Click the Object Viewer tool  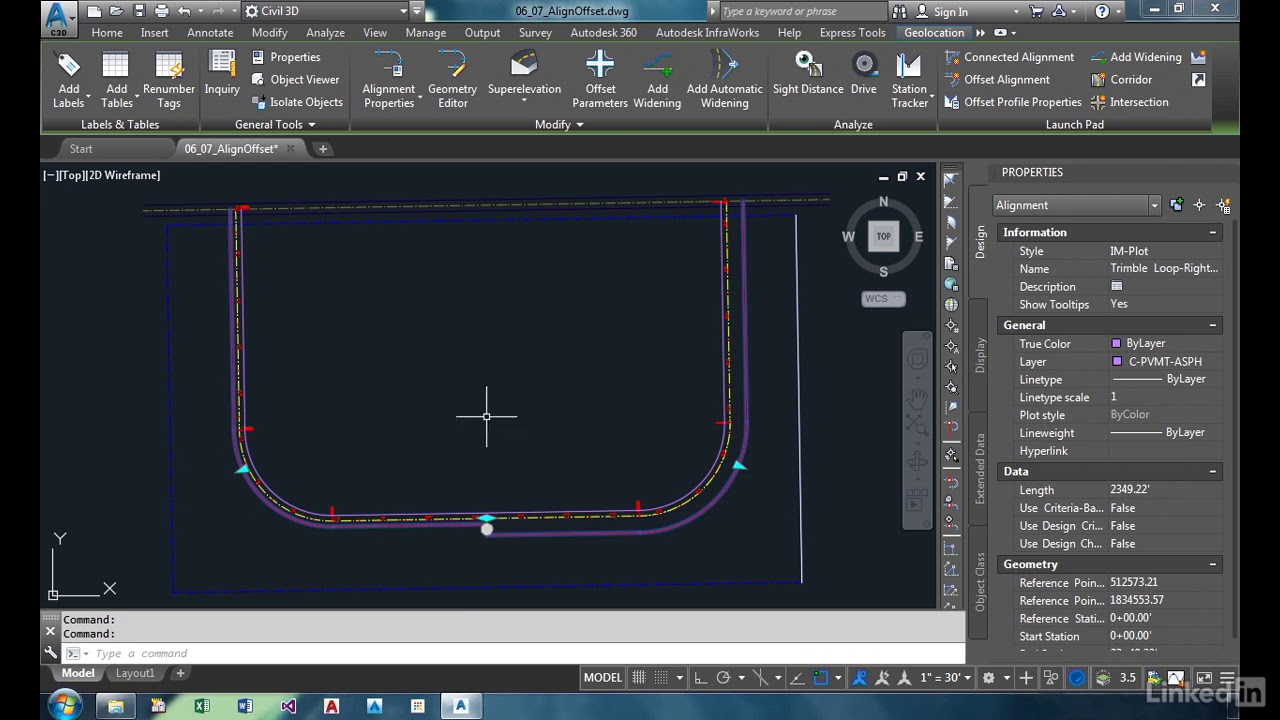coord(295,80)
